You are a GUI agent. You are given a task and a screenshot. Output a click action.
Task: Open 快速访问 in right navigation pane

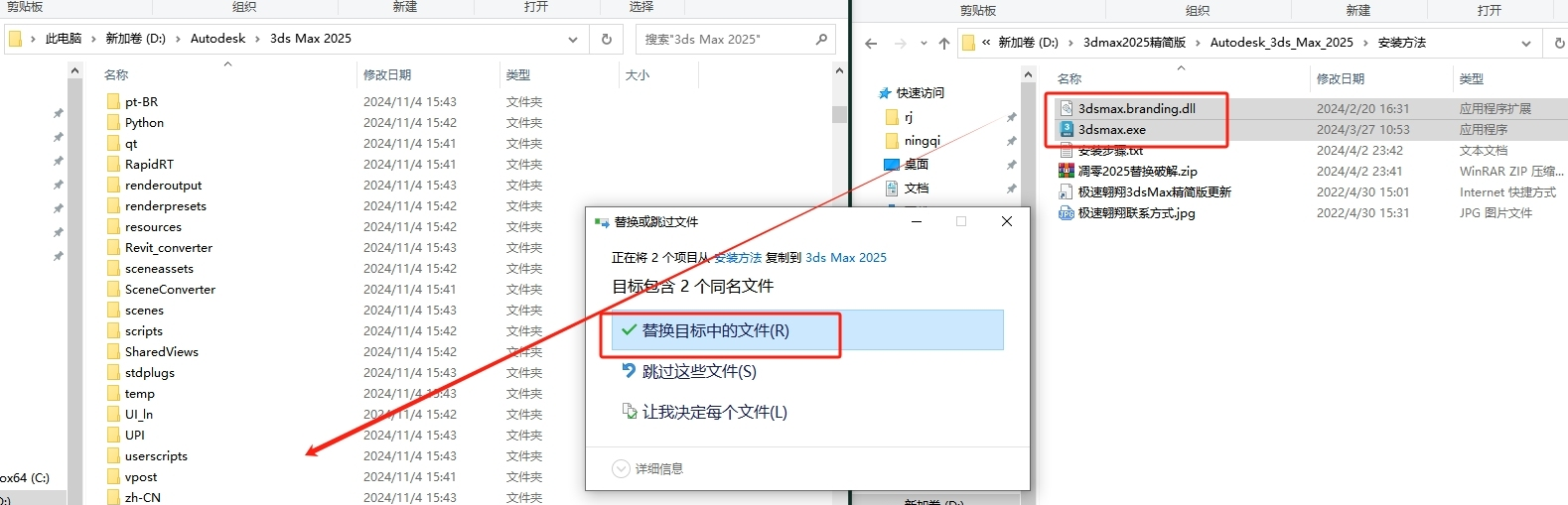(x=920, y=92)
